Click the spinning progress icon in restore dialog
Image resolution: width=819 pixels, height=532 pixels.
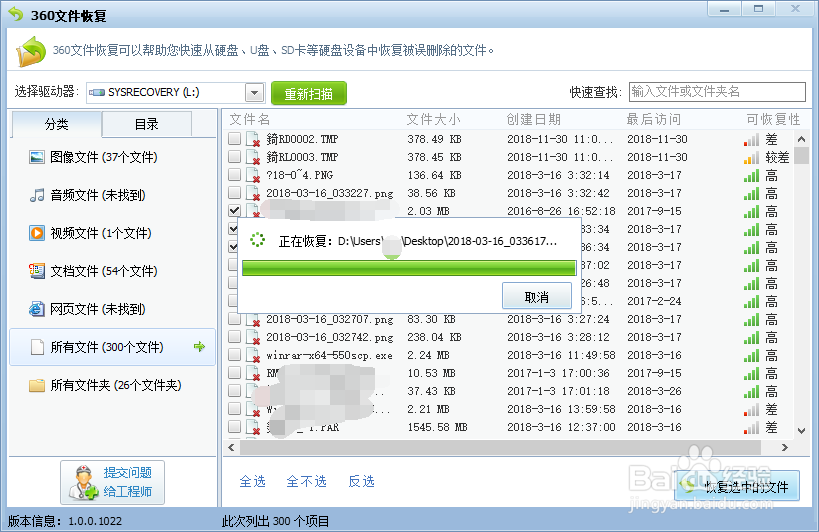click(x=257, y=240)
